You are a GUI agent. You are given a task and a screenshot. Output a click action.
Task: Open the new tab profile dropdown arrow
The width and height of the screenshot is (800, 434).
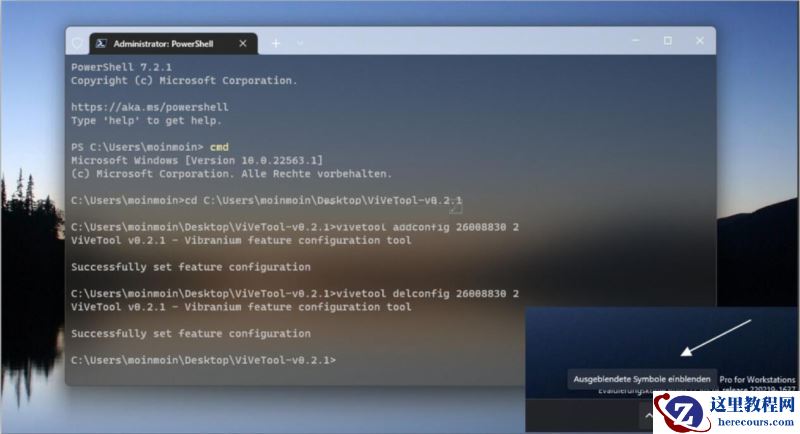click(300, 44)
